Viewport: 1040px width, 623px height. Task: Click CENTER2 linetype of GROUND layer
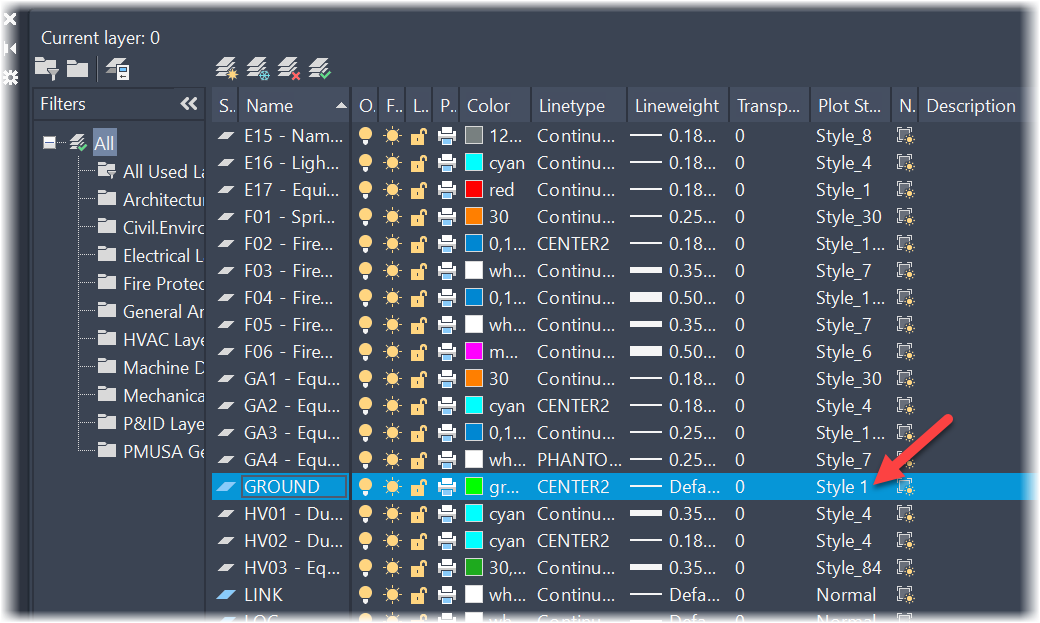click(x=573, y=487)
